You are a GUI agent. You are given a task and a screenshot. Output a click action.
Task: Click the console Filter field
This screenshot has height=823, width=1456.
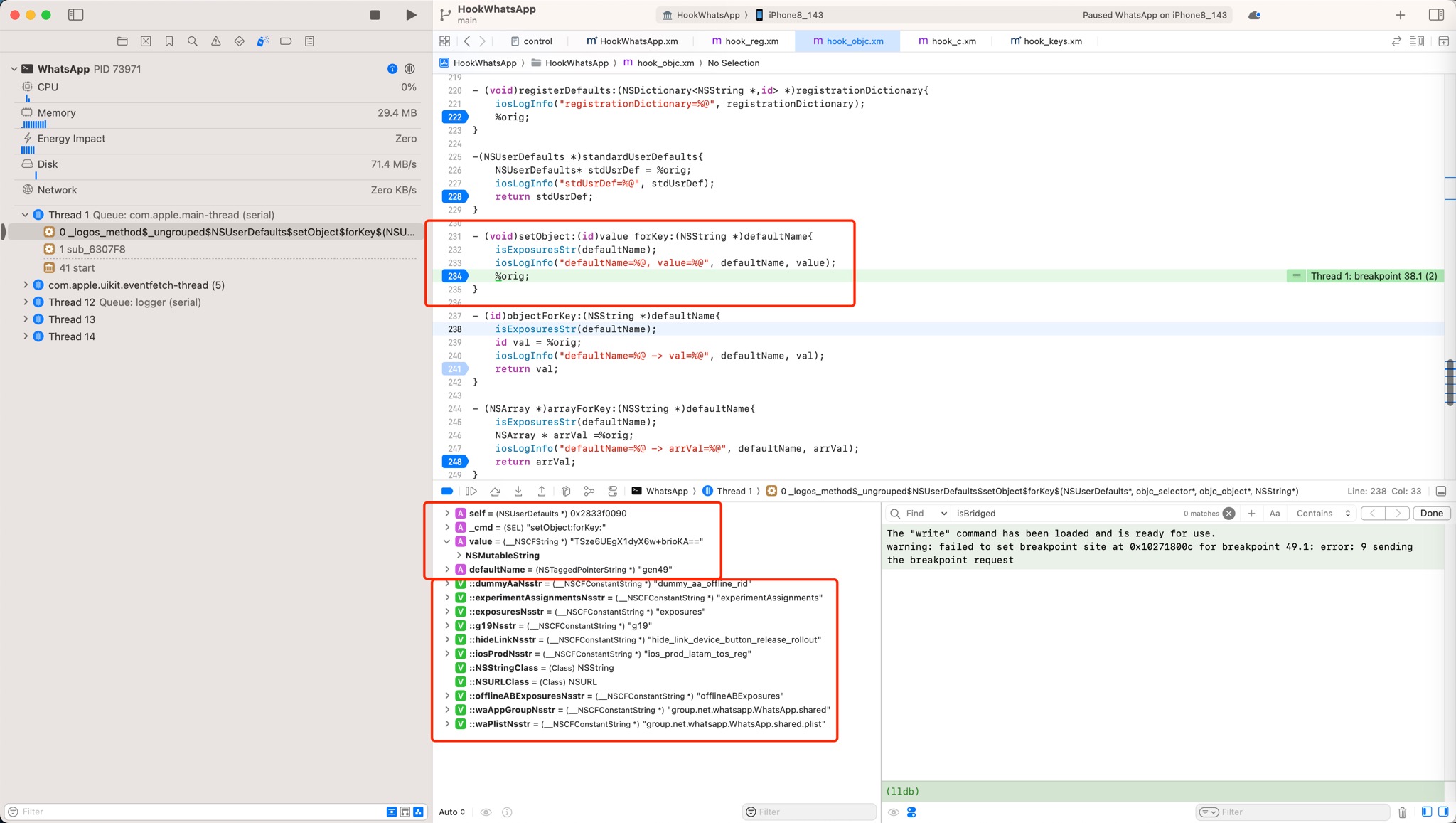point(1292,812)
